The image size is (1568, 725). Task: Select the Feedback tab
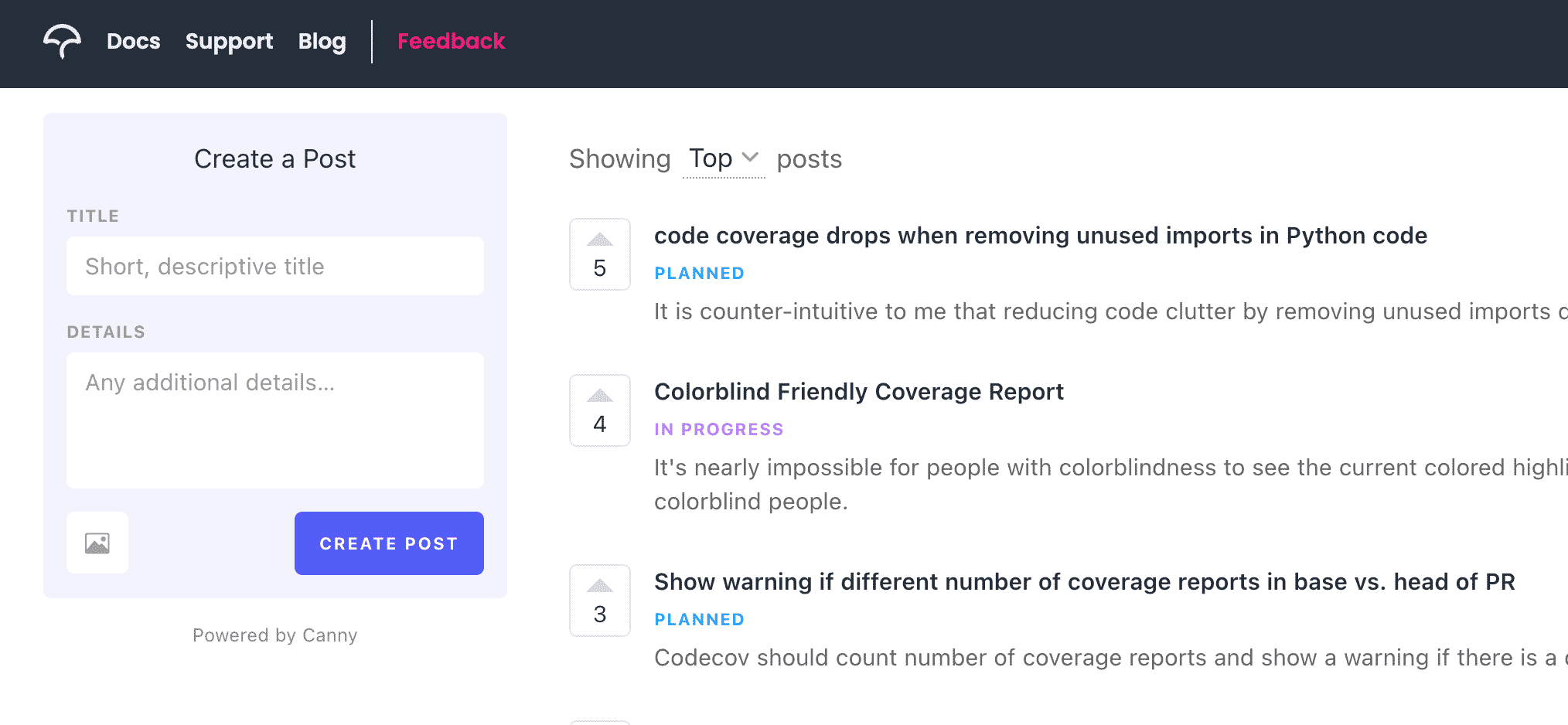click(452, 42)
